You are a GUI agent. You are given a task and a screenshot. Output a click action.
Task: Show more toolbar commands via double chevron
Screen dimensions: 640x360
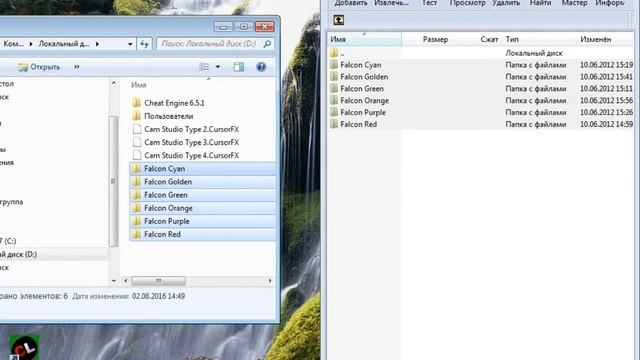[76, 67]
